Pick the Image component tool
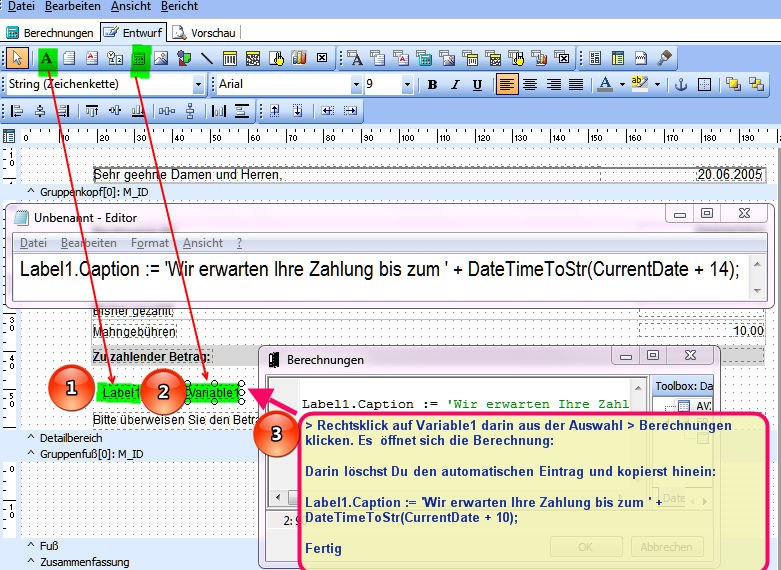Image resolution: width=781 pixels, height=570 pixels. click(x=161, y=58)
